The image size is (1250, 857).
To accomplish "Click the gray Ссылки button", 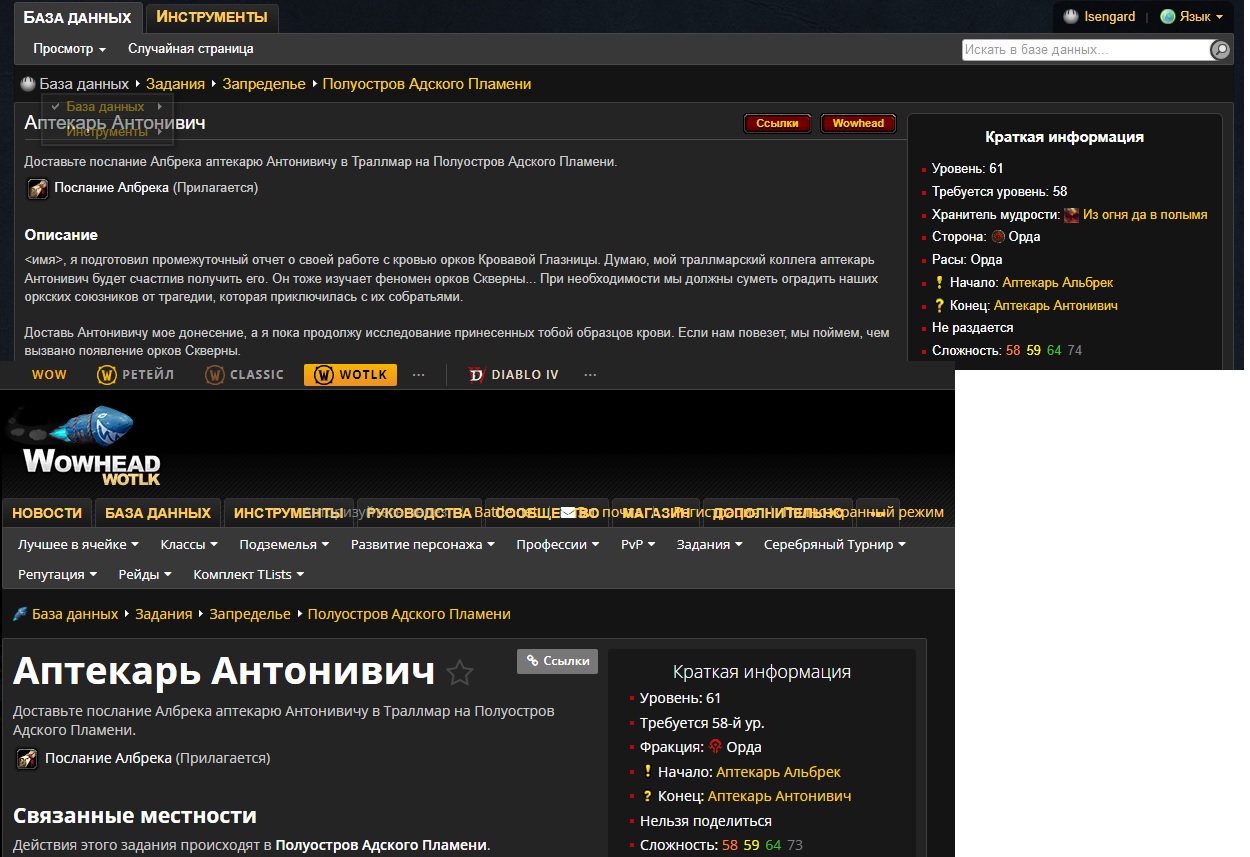I will 558,661.
